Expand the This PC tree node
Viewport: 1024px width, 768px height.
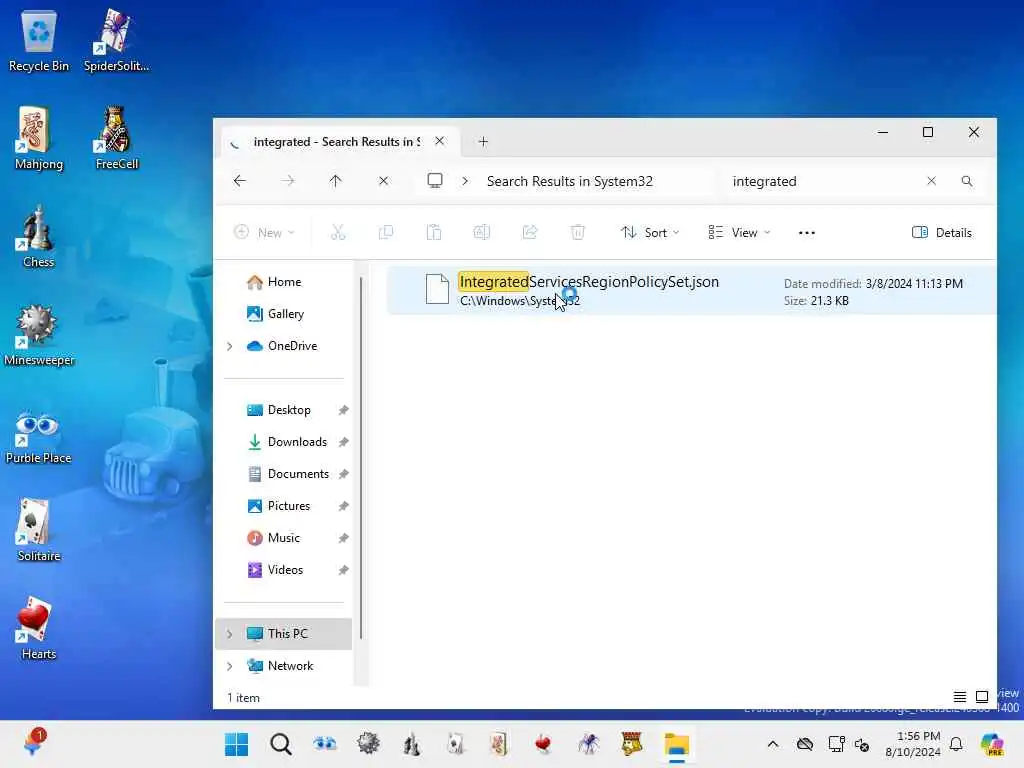click(230, 634)
